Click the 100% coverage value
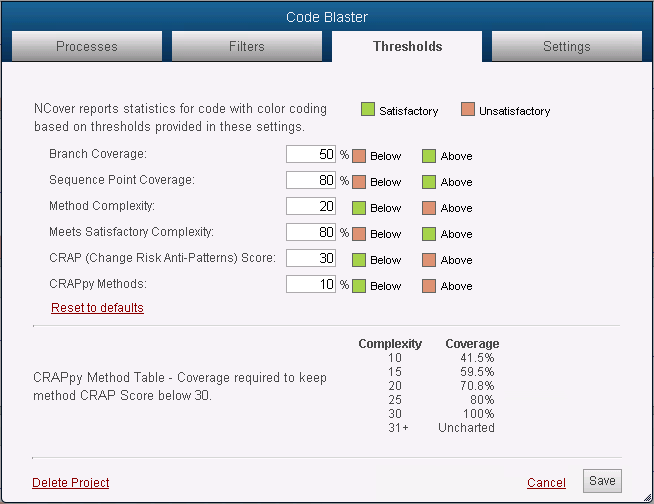 click(x=478, y=414)
